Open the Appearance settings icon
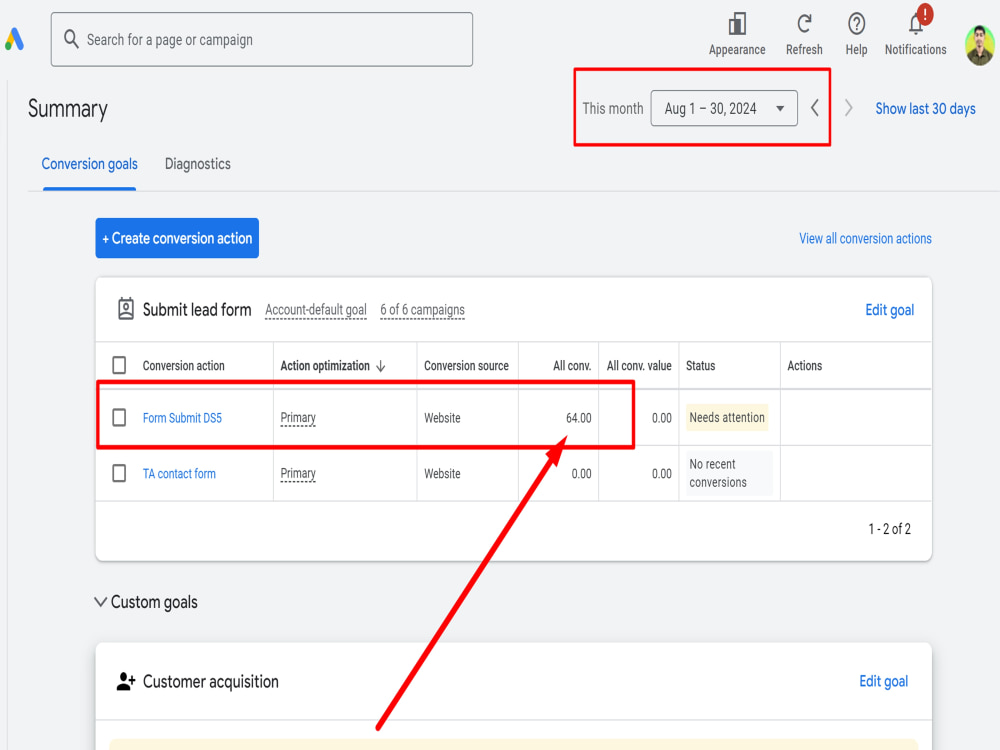 point(737,24)
